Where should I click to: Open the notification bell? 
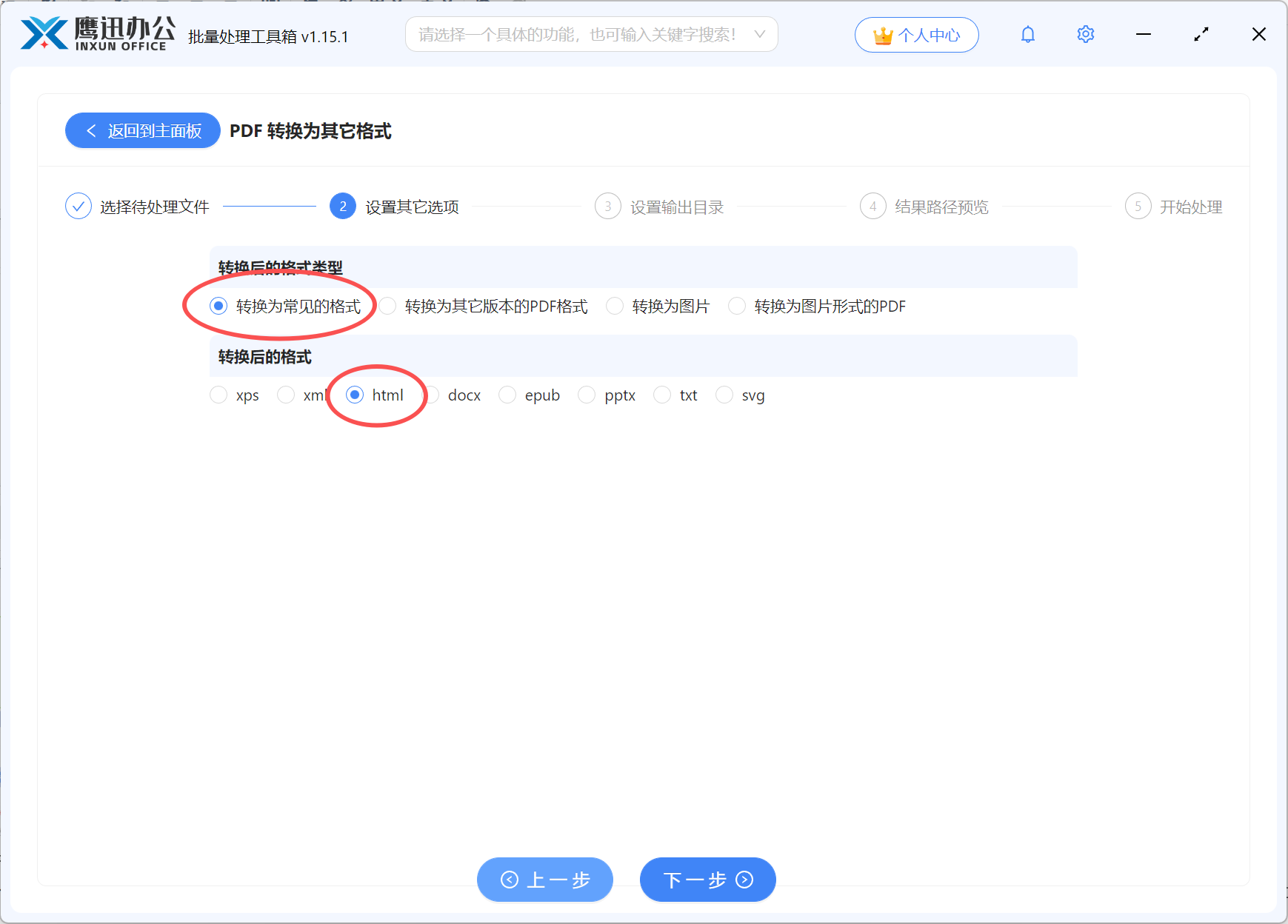pyautogui.click(x=1028, y=34)
